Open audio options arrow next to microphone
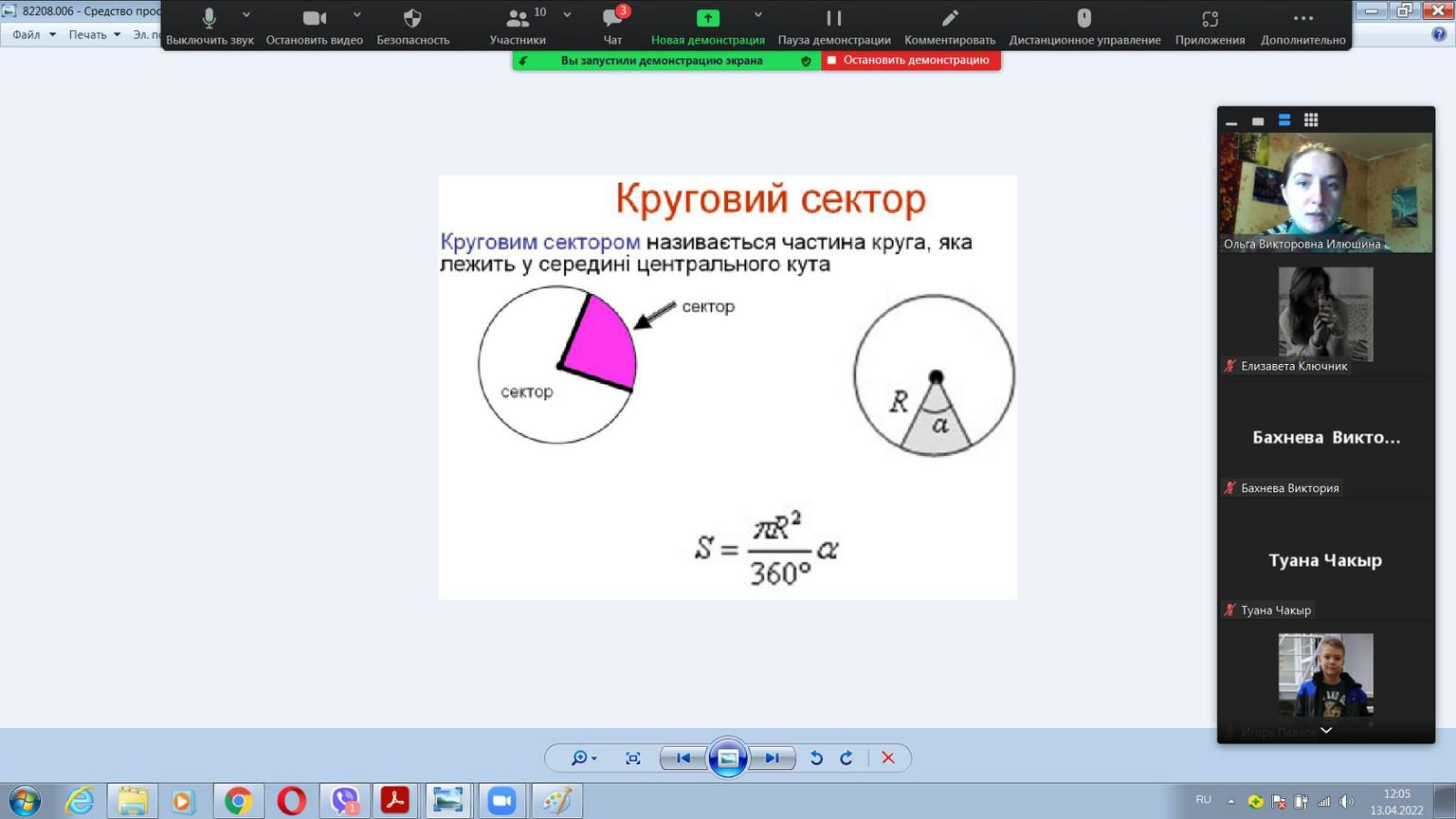 (247, 15)
